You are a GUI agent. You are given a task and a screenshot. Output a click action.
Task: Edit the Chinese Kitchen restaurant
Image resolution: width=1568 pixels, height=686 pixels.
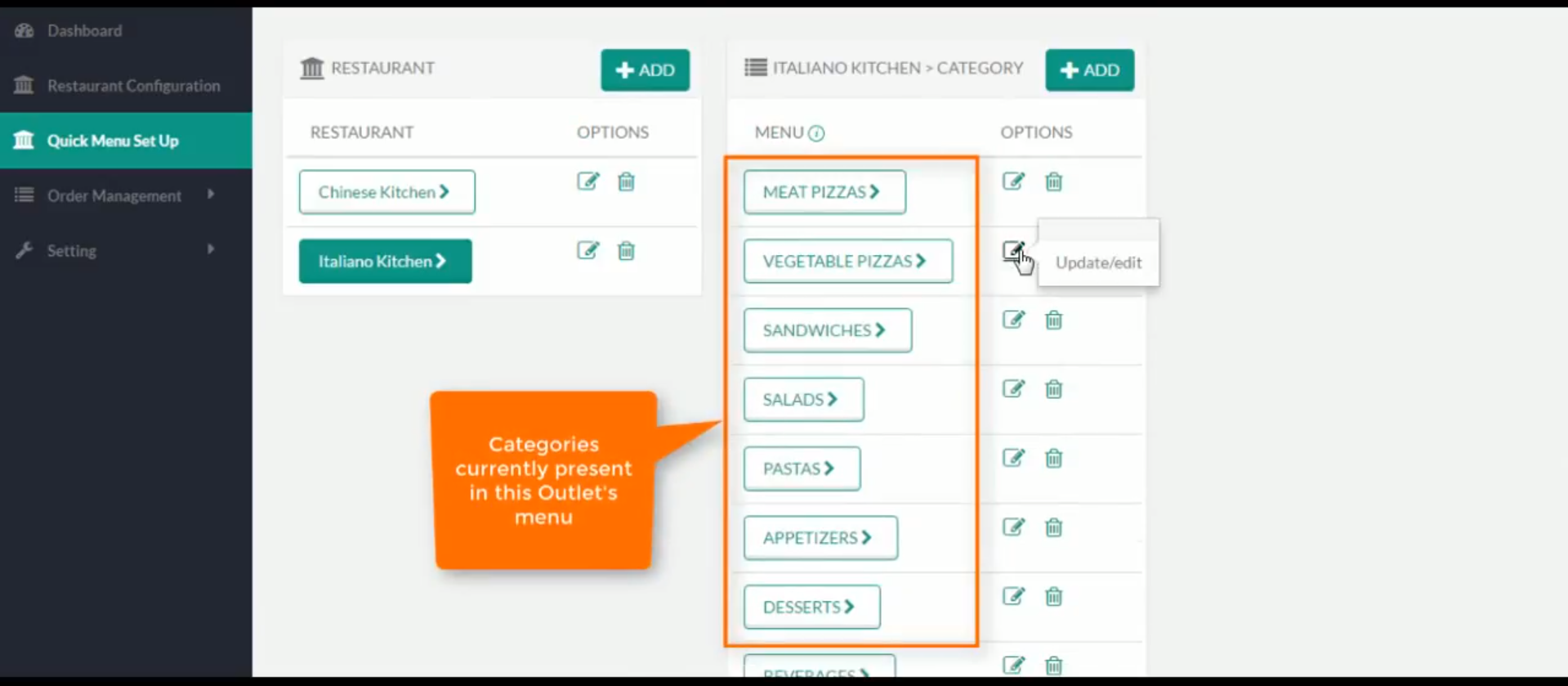point(588,181)
